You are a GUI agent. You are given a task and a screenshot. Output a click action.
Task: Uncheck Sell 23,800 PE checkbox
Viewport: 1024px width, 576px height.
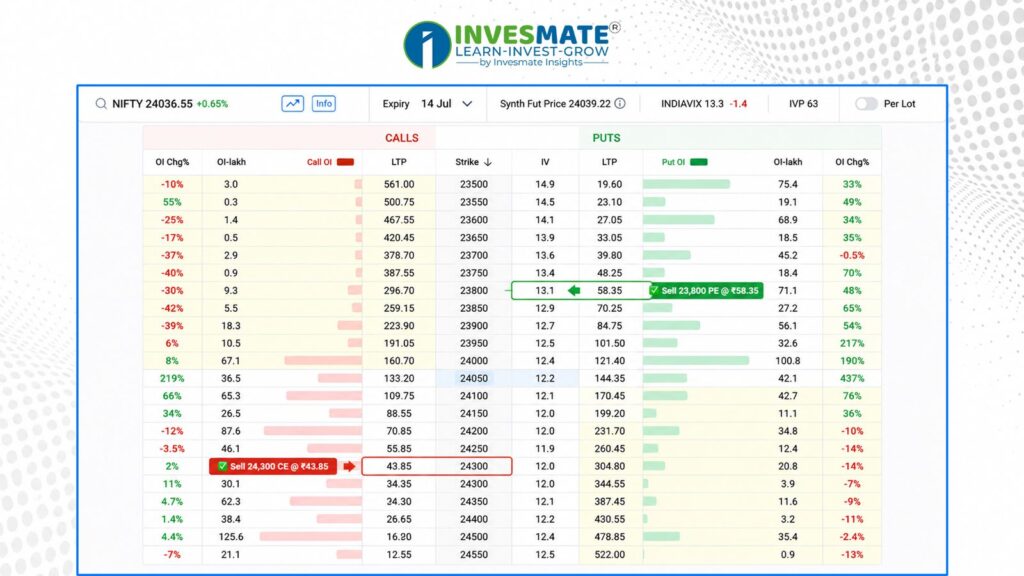tap(654, 291)
